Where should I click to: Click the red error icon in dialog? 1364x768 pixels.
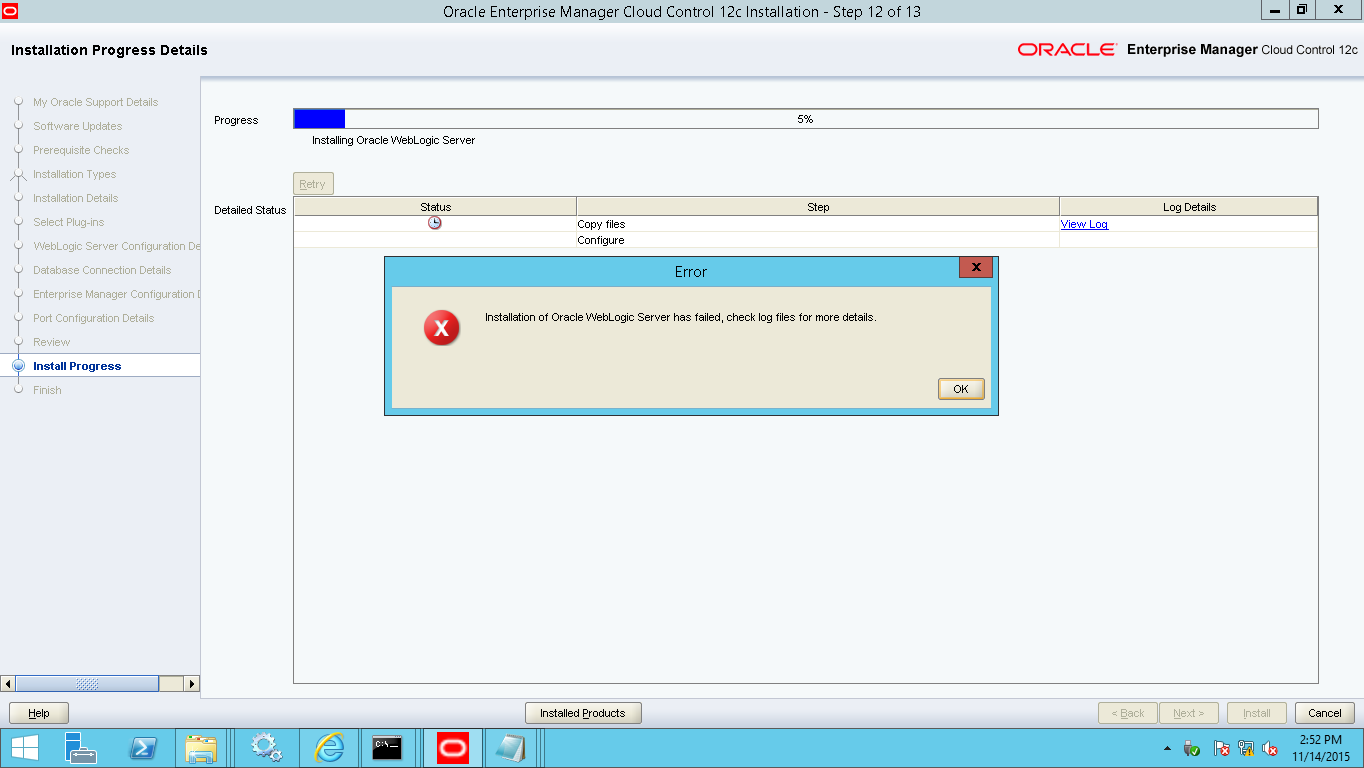442,328
